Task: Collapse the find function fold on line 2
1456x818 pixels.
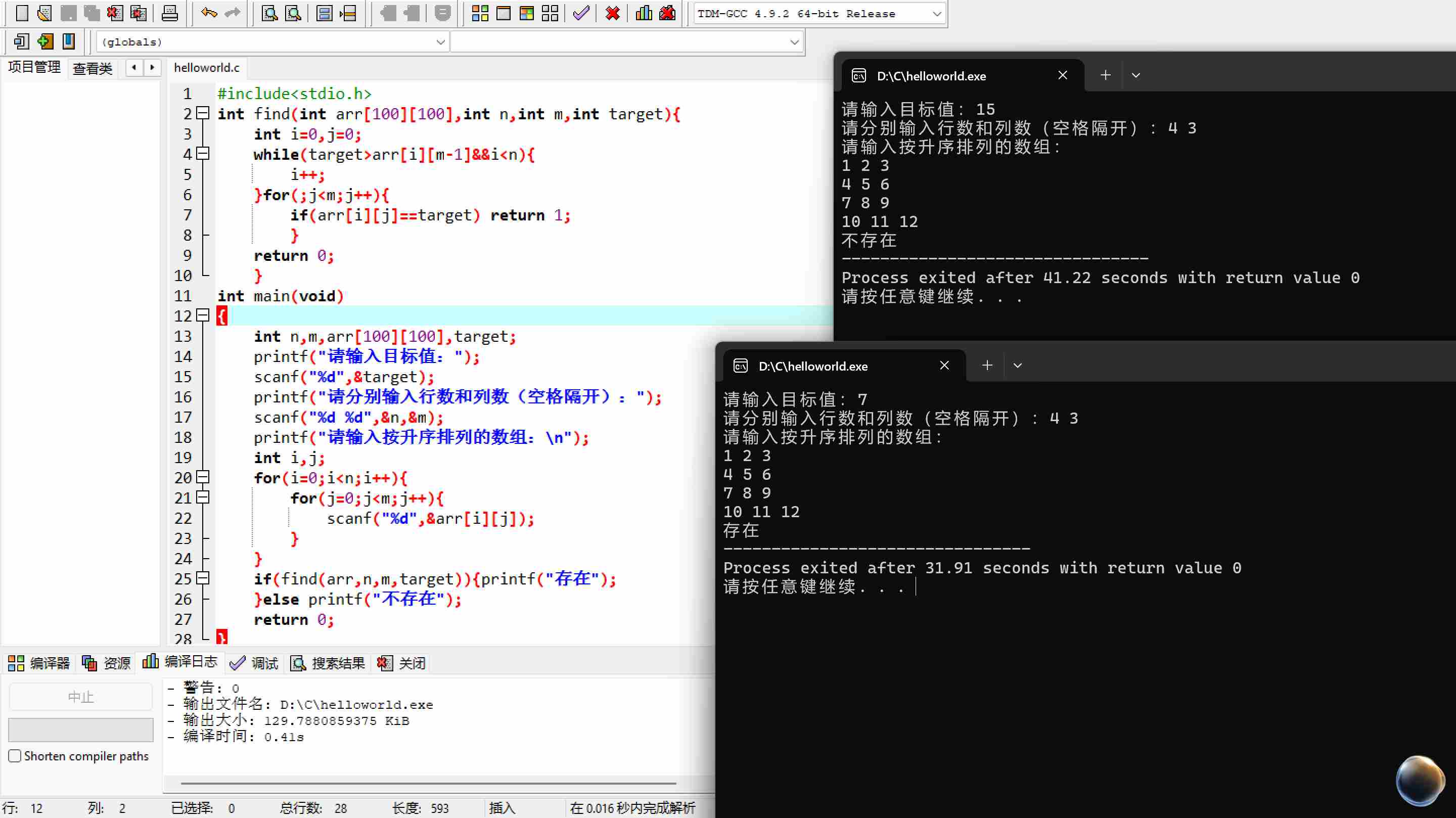Action: pos(203,113)
